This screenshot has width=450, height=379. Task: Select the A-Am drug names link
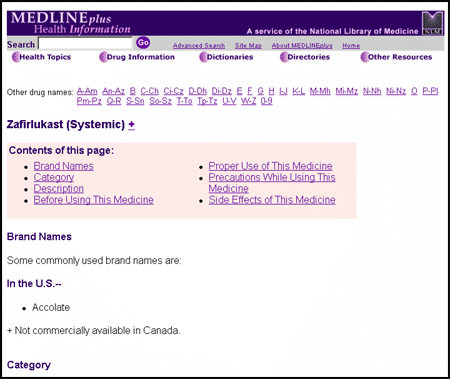pos(87,91)
